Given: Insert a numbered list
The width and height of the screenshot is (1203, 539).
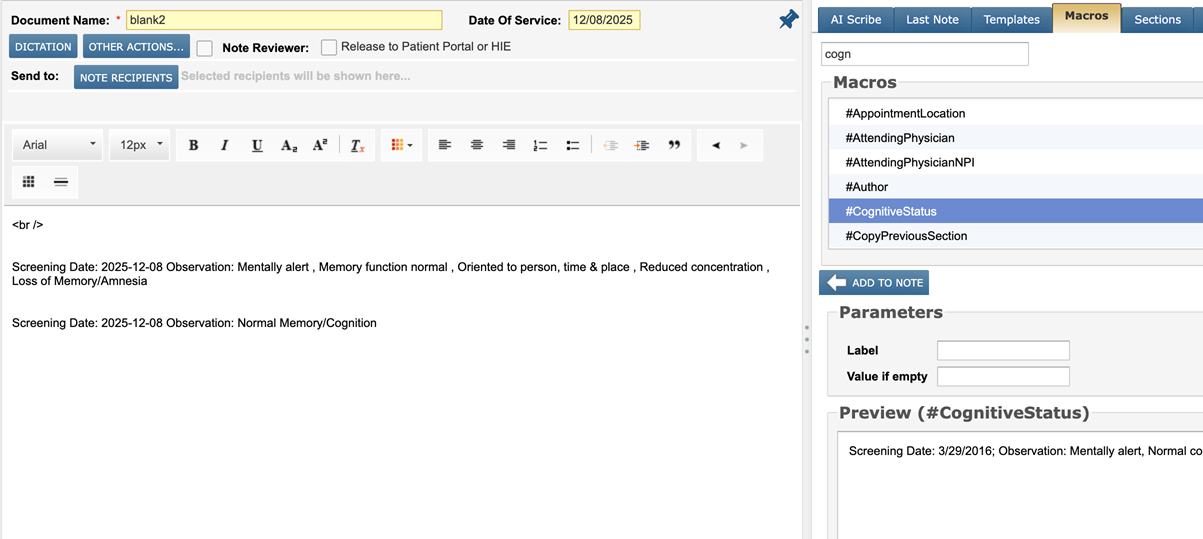Looking at the screenshot, I should (x=540, y=145).
